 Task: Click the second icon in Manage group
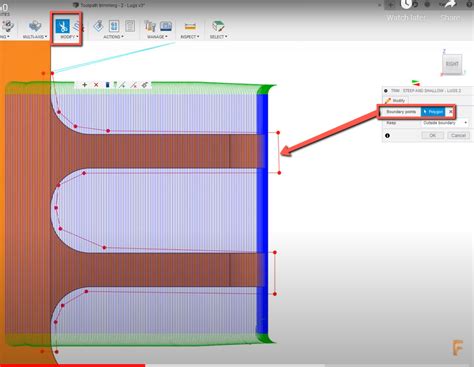[x=166, y=26]
